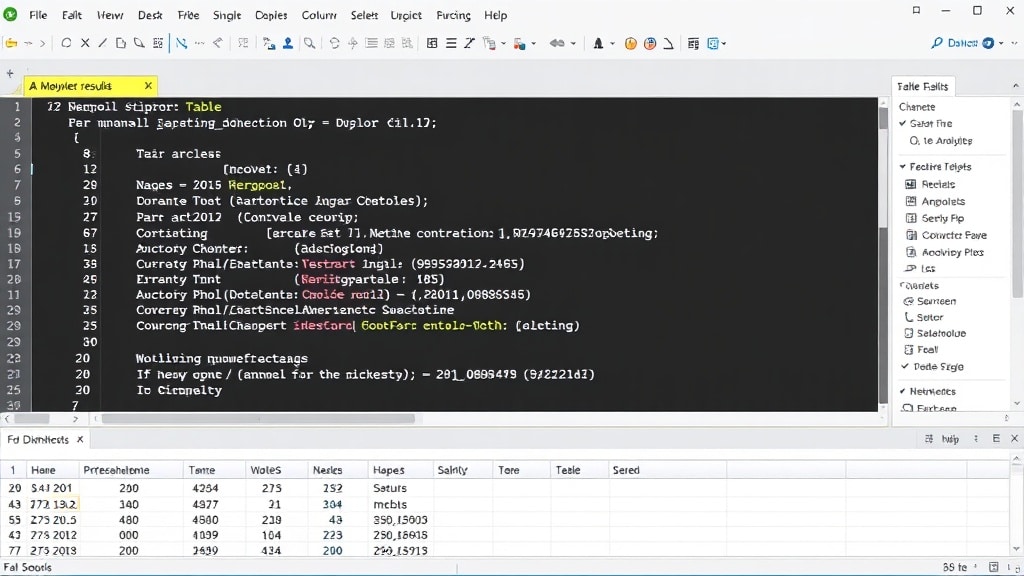1024x576 pixels.
Task: Click the magnifier search icon in toolbar
Action: point(310,44)
